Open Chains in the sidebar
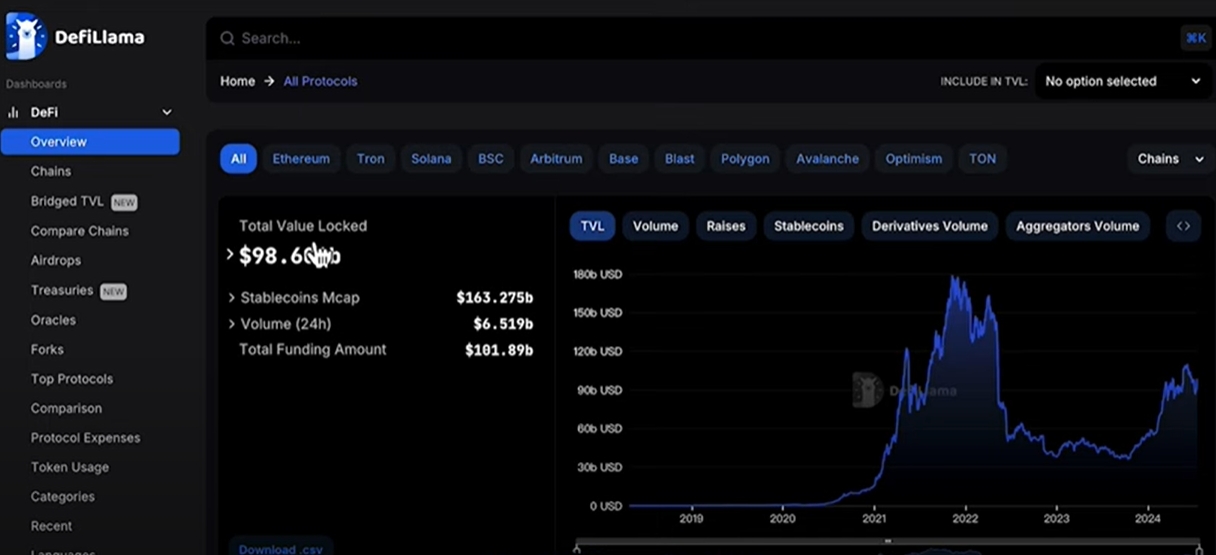1216x555 pixels. 51,171
